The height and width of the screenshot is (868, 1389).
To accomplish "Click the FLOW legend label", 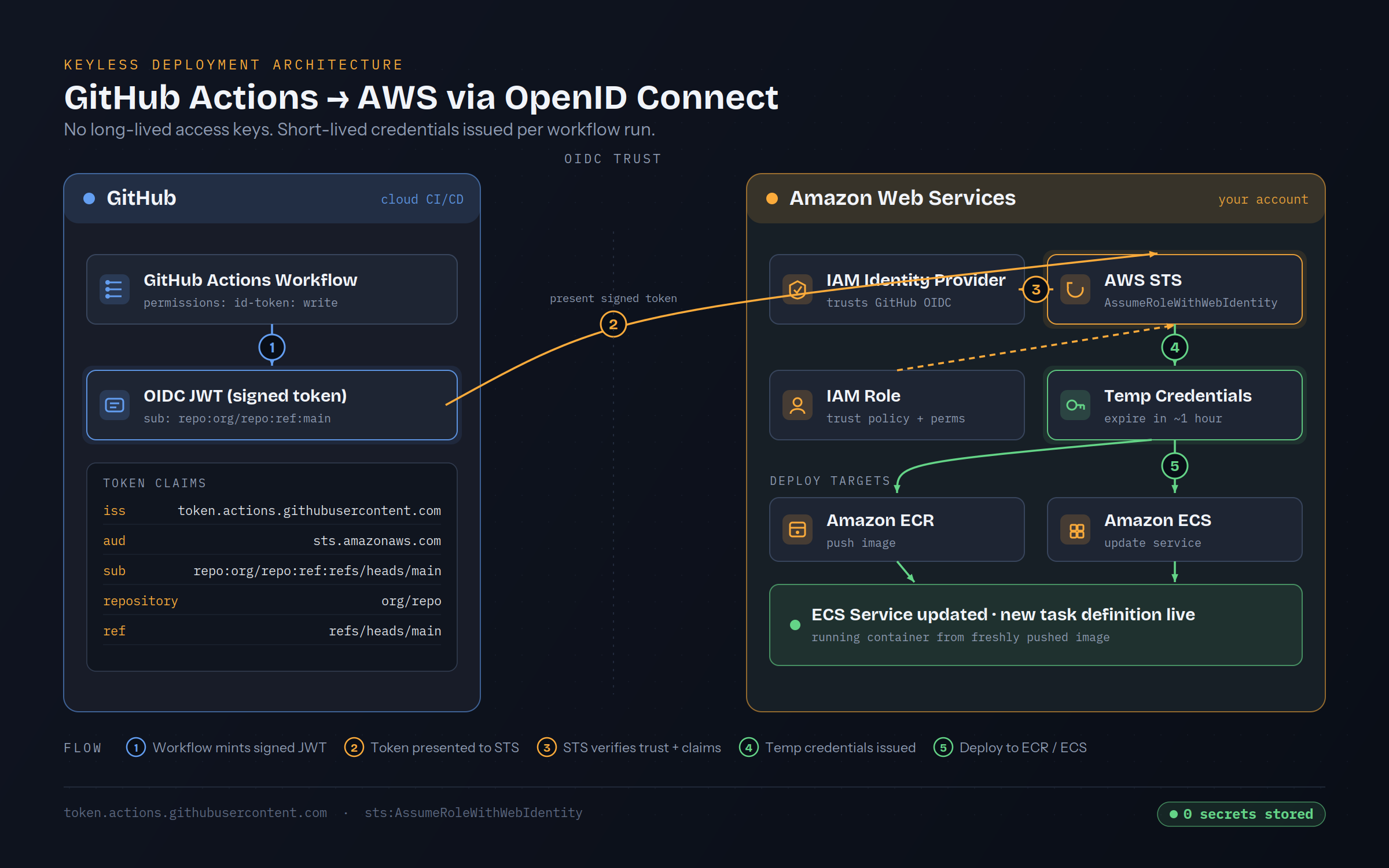I will (x=83, y=748).
